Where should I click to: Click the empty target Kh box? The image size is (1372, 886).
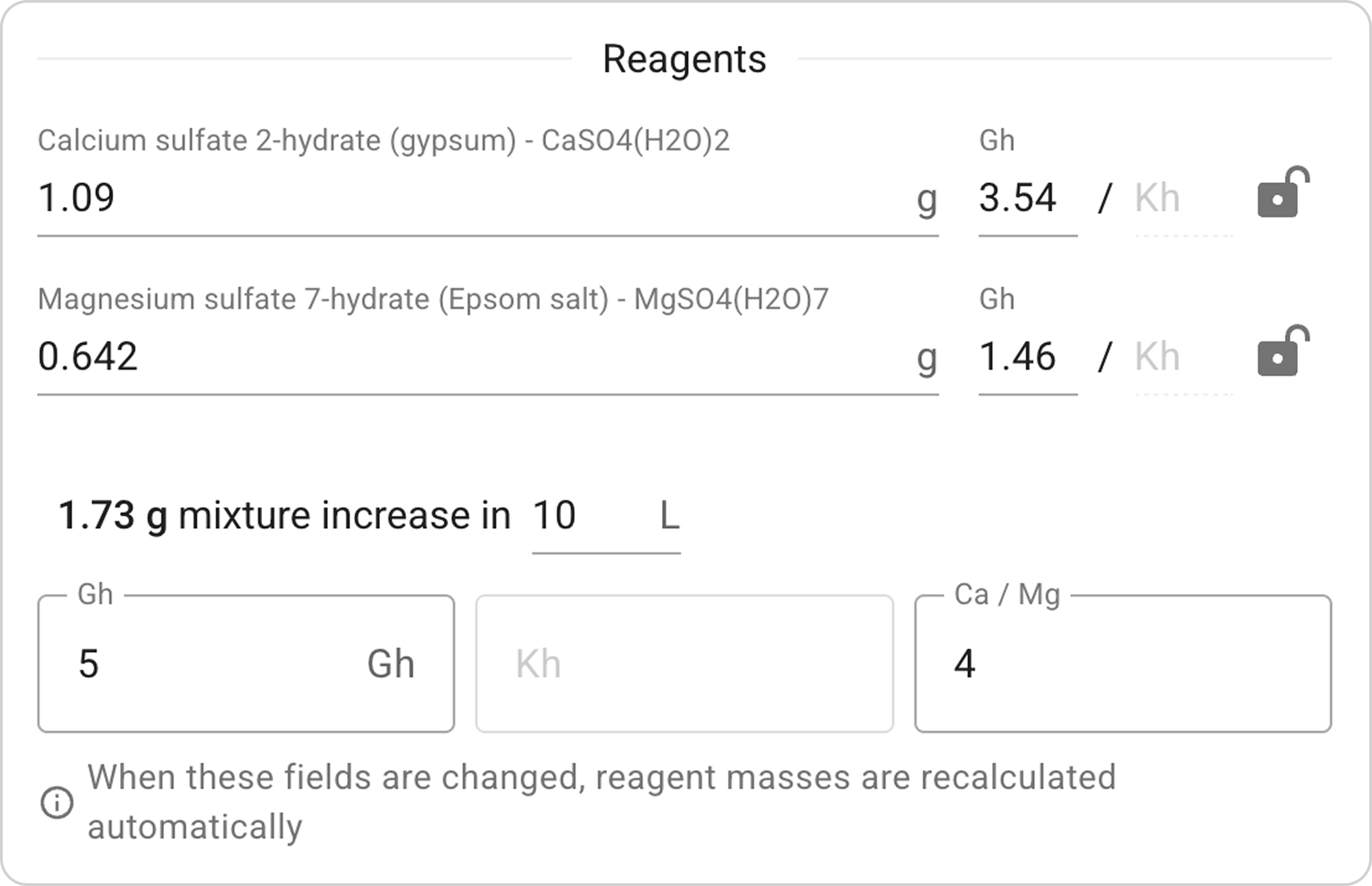684,664
